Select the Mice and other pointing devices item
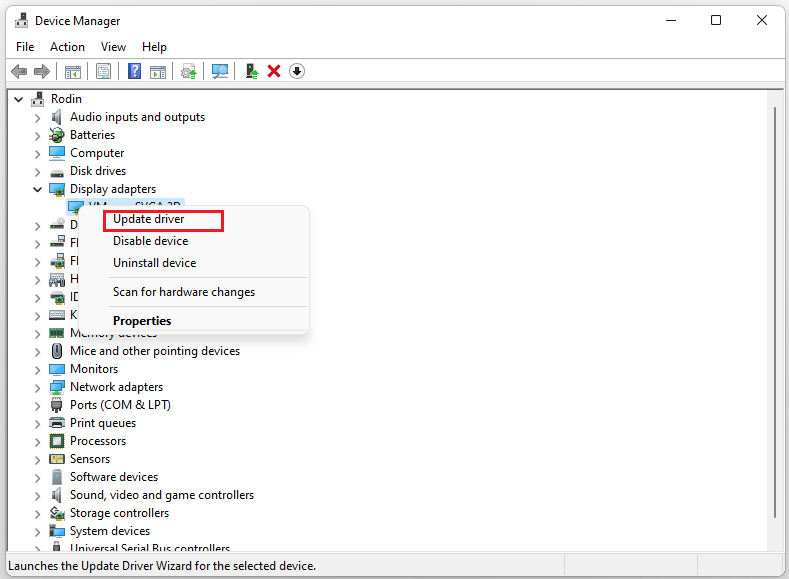This screenshot has height=579, width=789. (154, 351)
